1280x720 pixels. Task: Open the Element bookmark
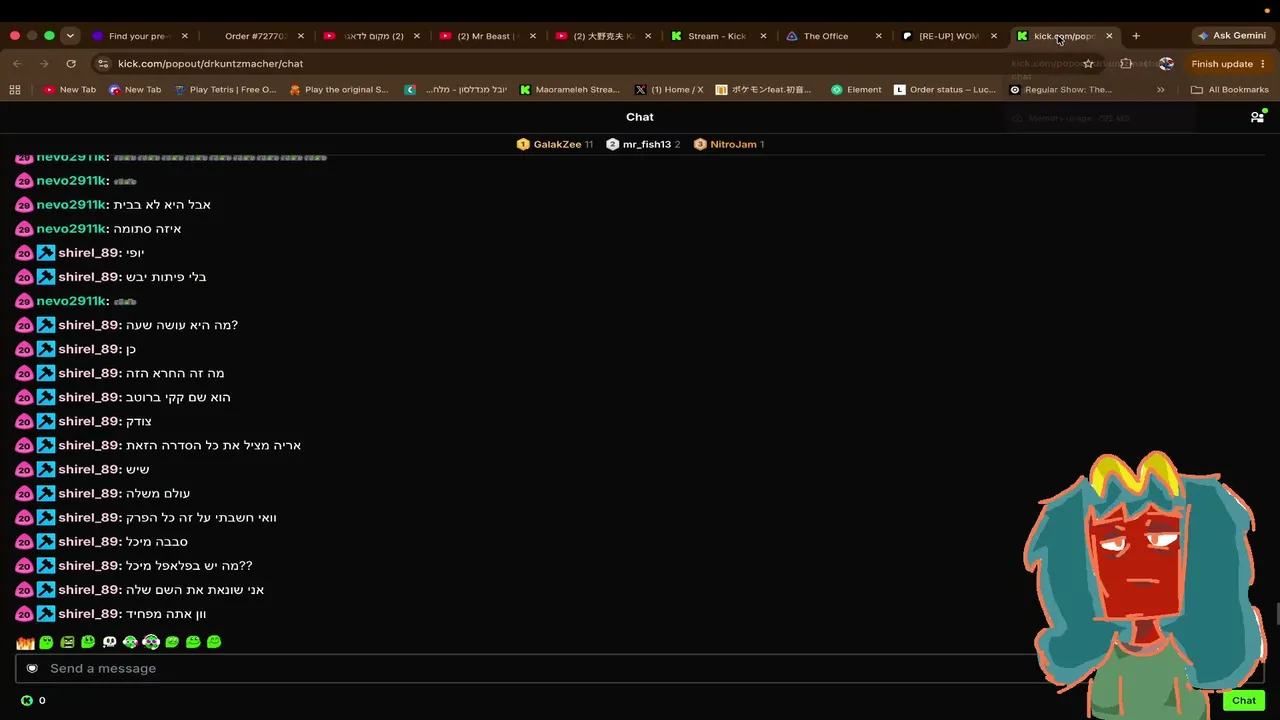coord(856,89)
